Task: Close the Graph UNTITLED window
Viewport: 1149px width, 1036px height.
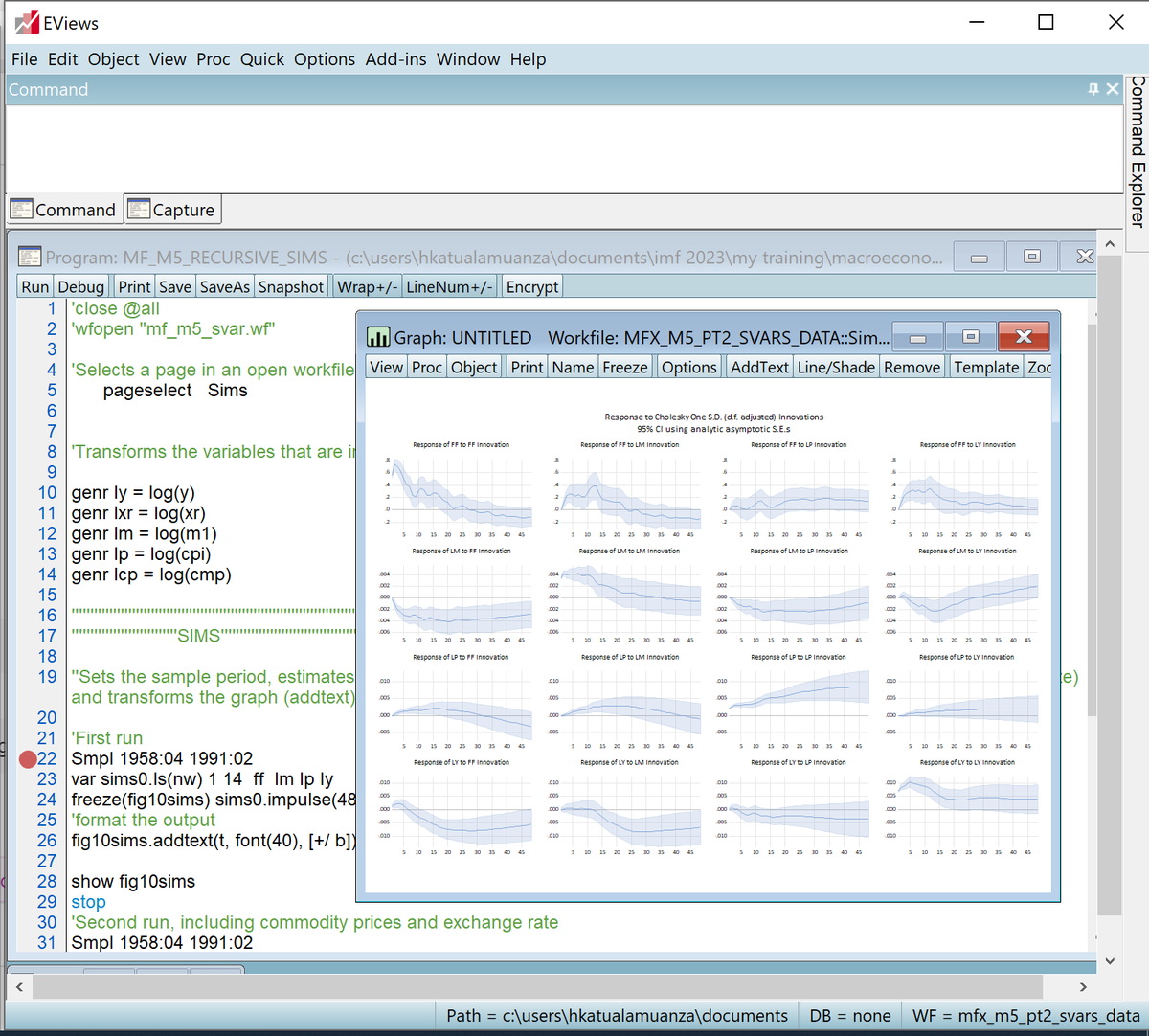Action: click(1024, 337)
